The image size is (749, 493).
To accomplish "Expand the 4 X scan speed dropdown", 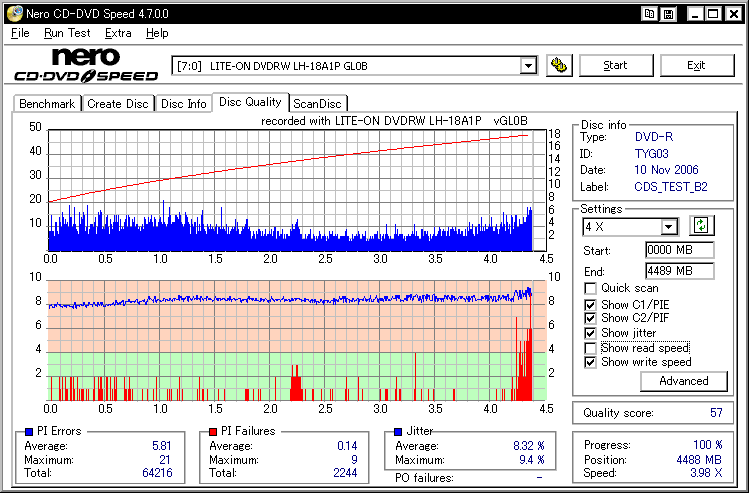I will point(669,227).
